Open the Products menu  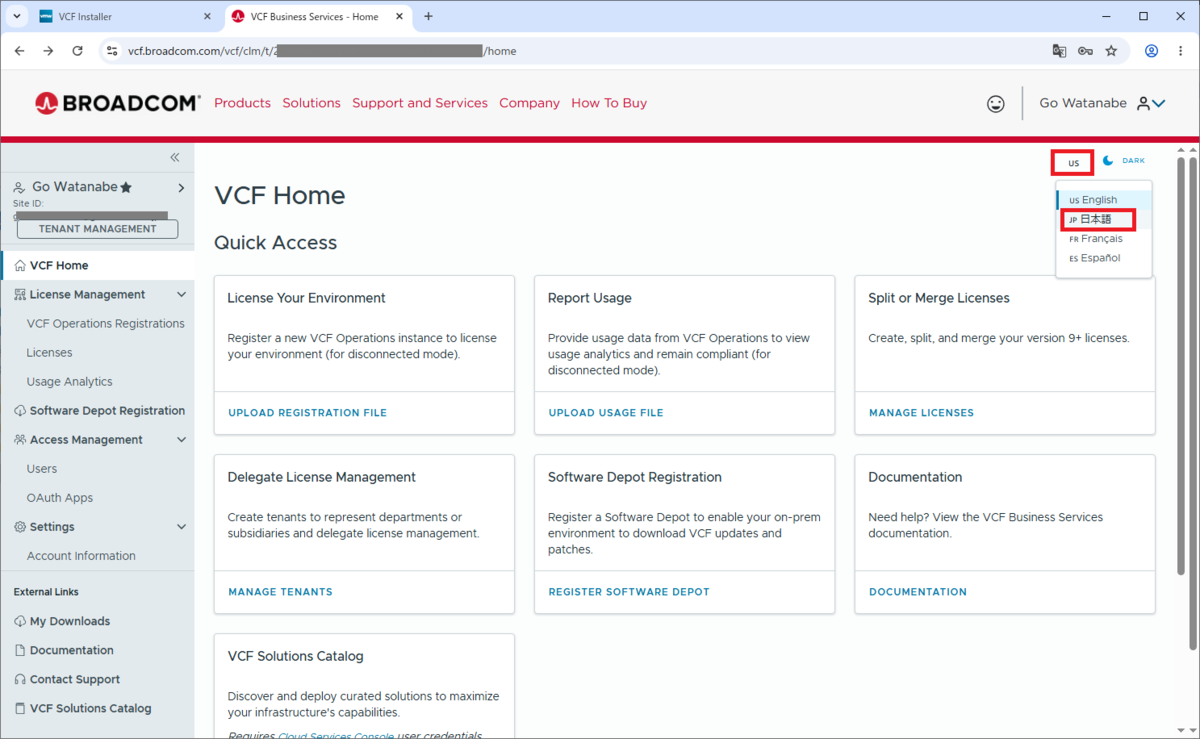(242, 103)
